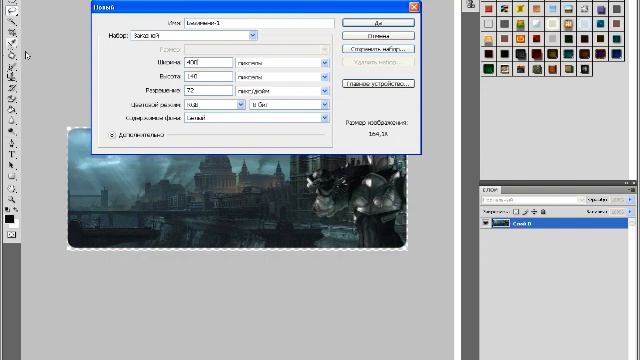Image resolution: width=640 pixels, height=360 pixels.
Task: Close the Новый dialog window
Action: [414, 7]
